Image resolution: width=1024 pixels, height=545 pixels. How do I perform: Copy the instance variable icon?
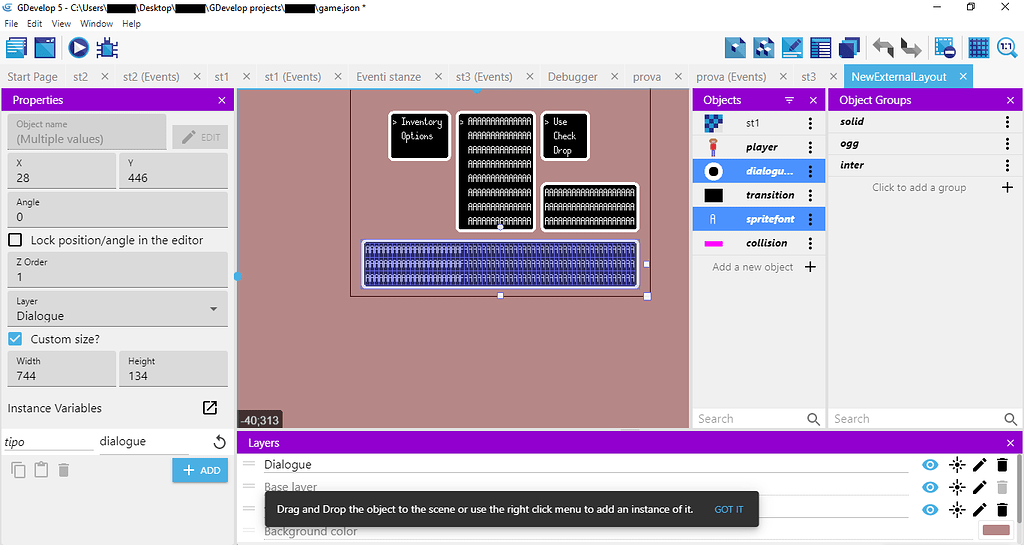pos(18,469)
